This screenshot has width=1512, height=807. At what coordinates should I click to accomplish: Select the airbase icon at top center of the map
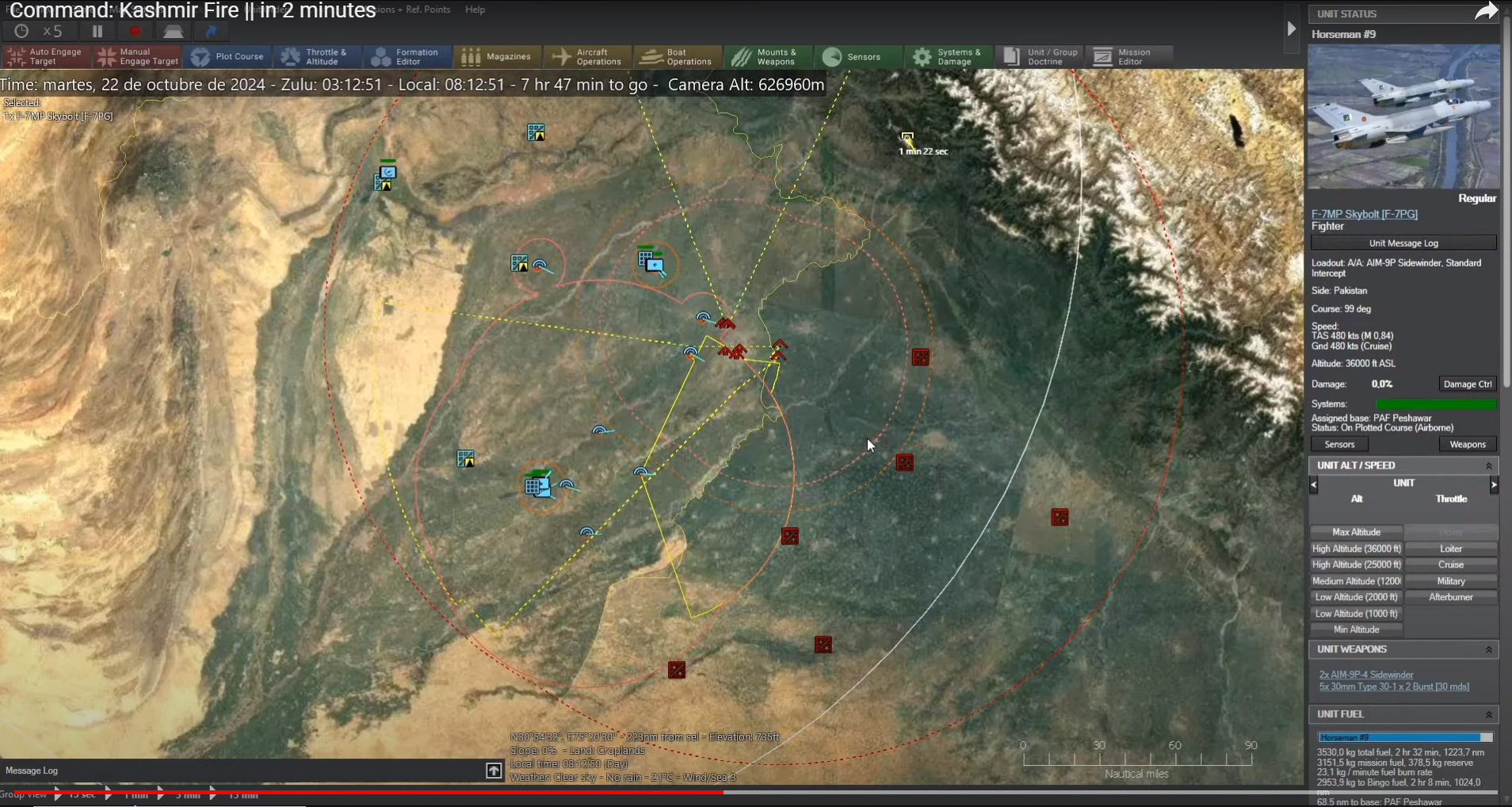coord(536,132)
